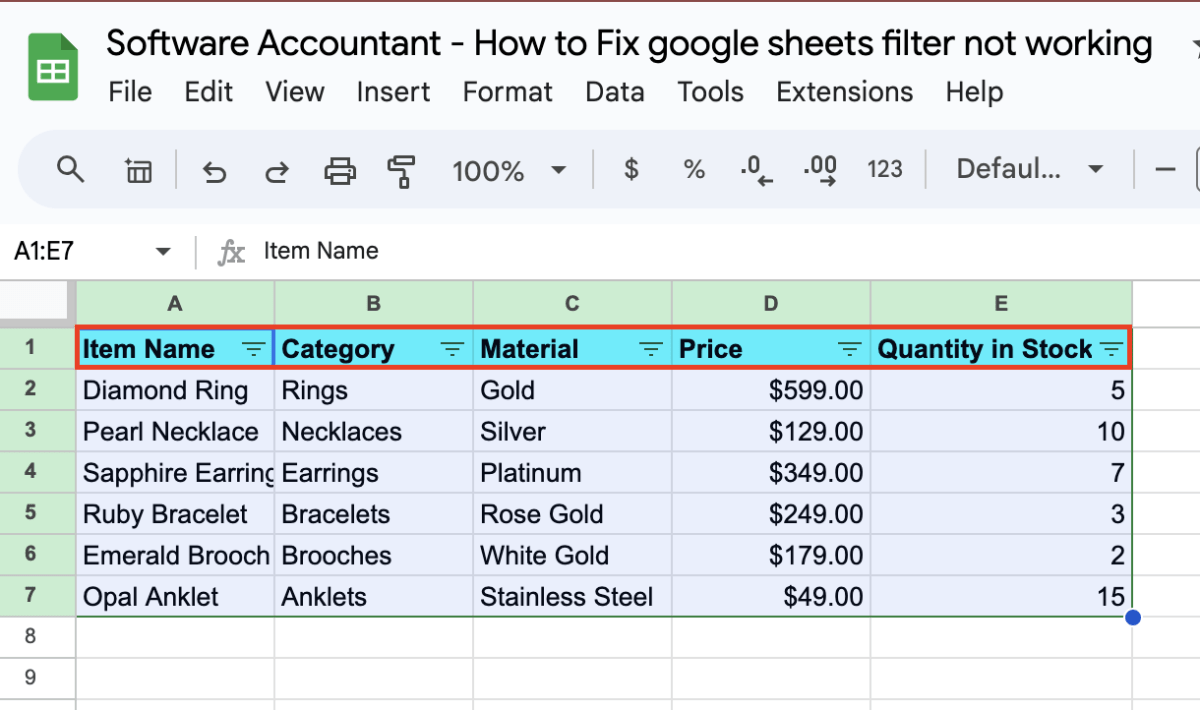This screenshot has width=1200, height=710.
Task: Click the undo arrow icon
Action: pos(214,171)
